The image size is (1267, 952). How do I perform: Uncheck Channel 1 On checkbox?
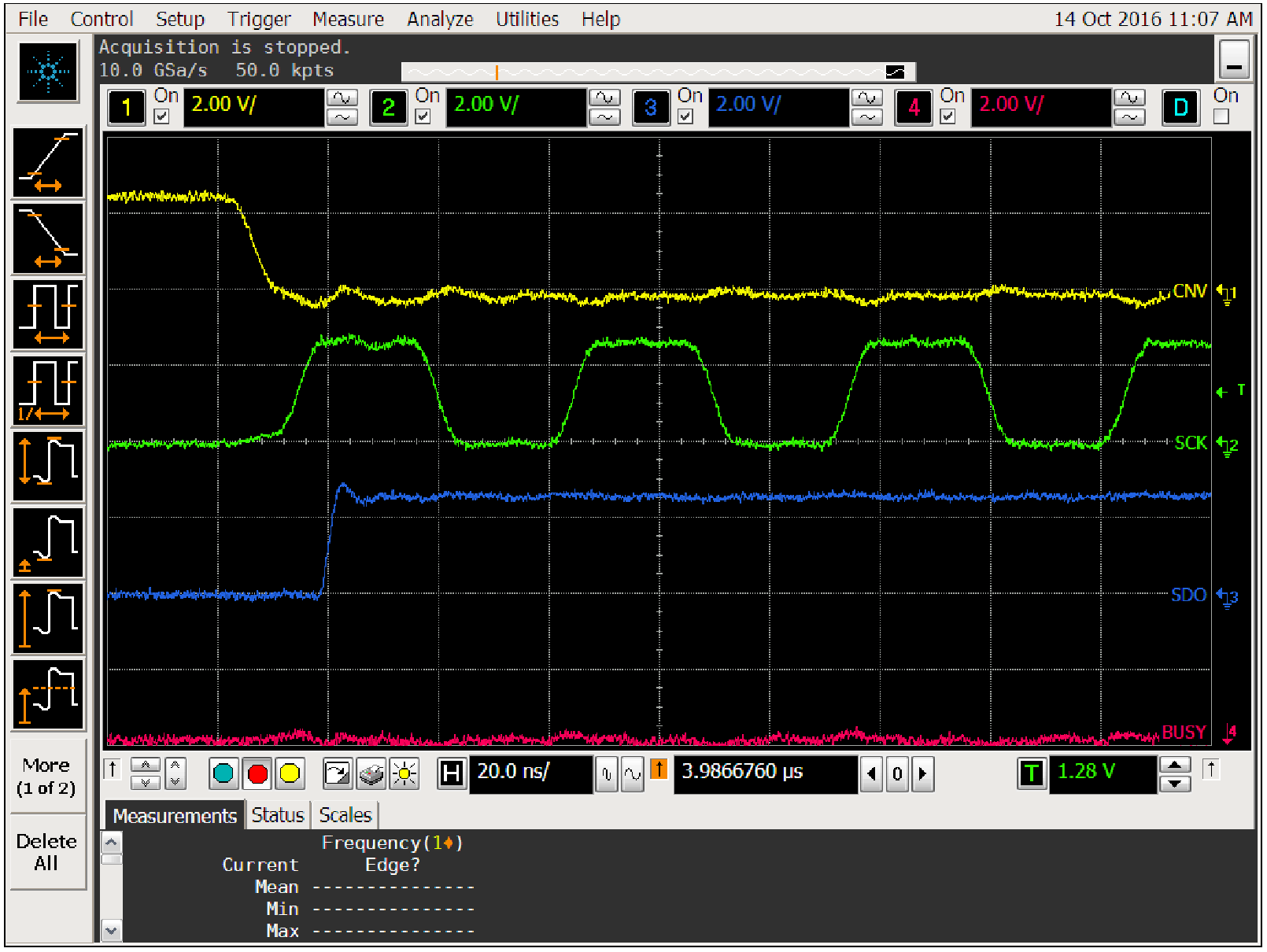click(162, 116)
